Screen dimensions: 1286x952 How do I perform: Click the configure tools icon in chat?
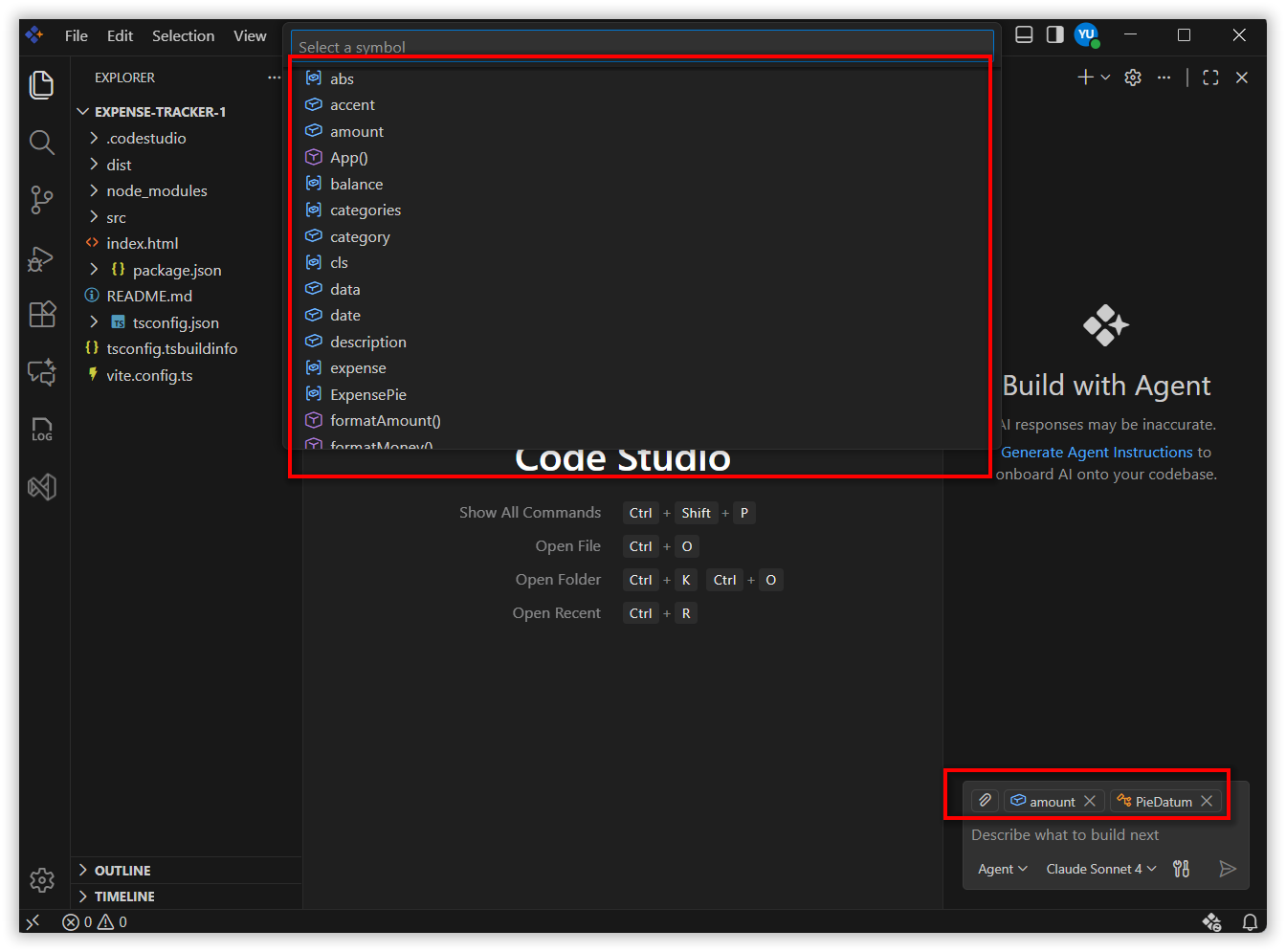[x=1182, y=869]
